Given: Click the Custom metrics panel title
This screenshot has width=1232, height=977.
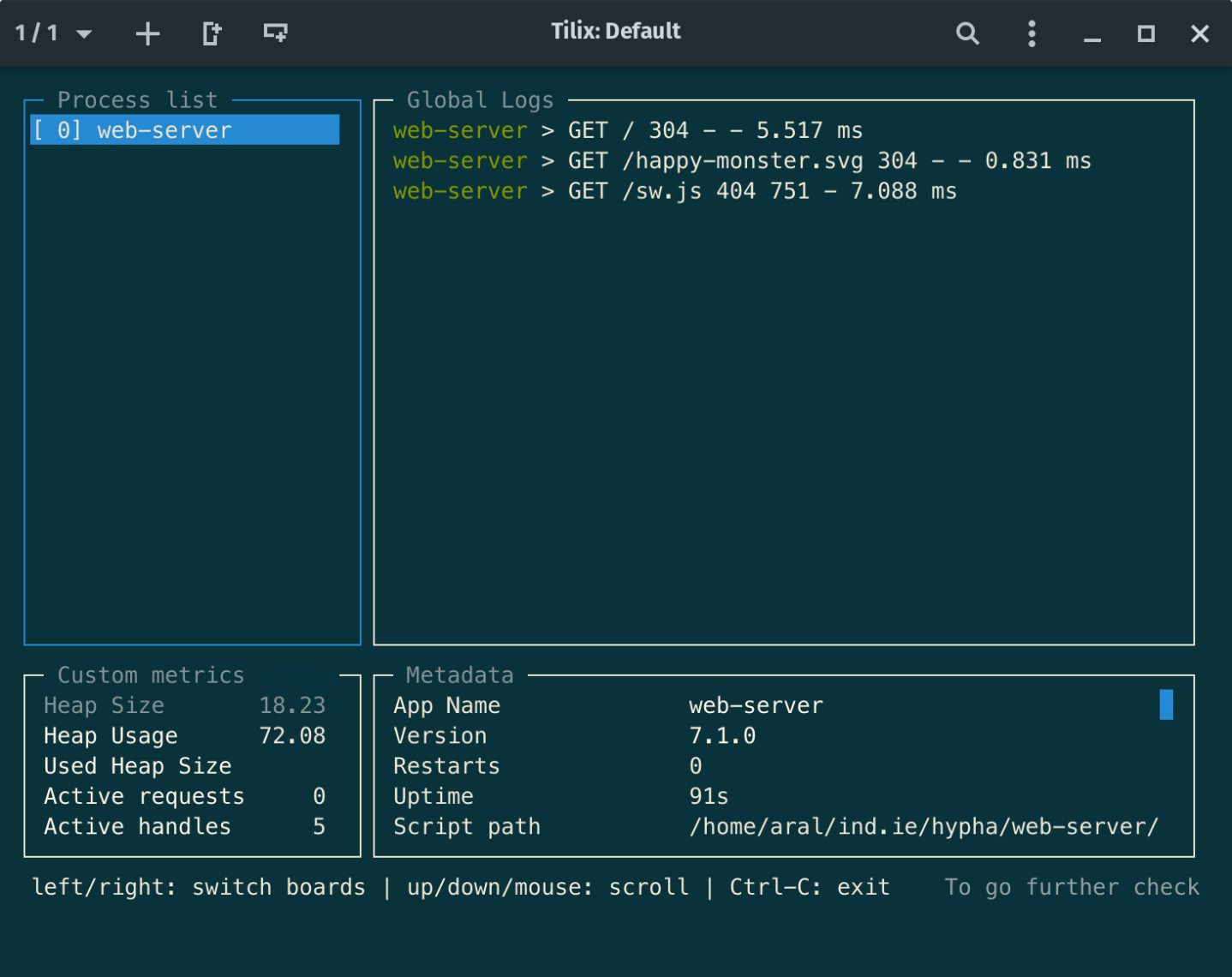Looking at the screenshot, I should (x=151, y=675).
